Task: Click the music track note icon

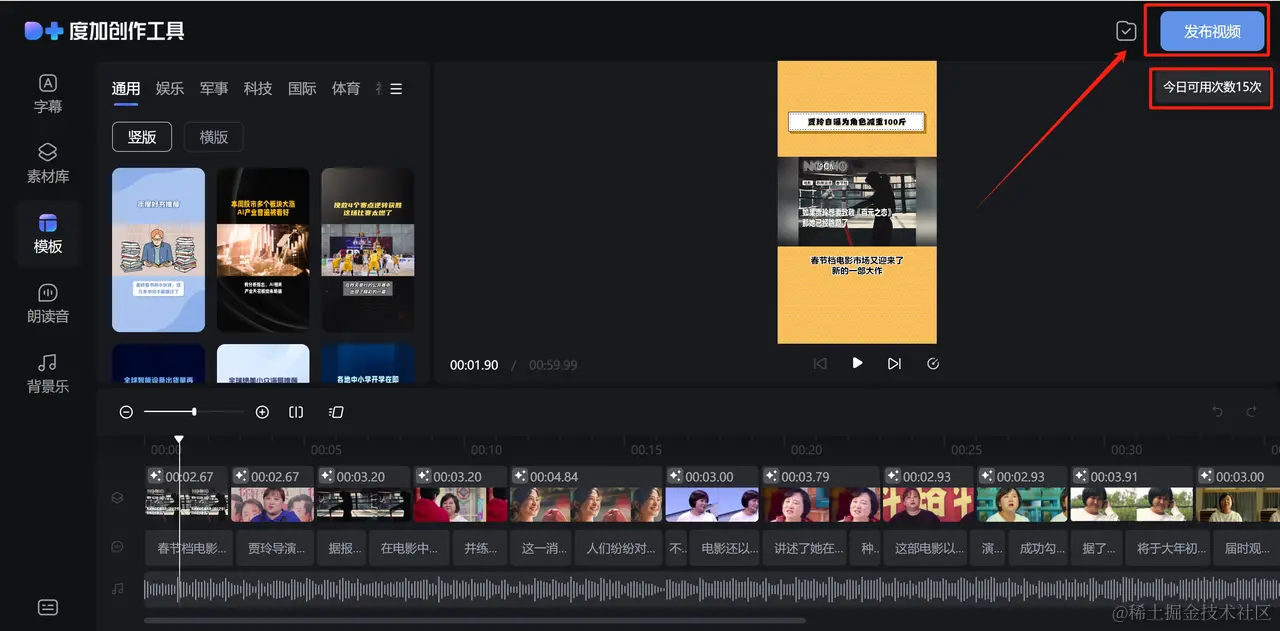Action: (117, 589)
